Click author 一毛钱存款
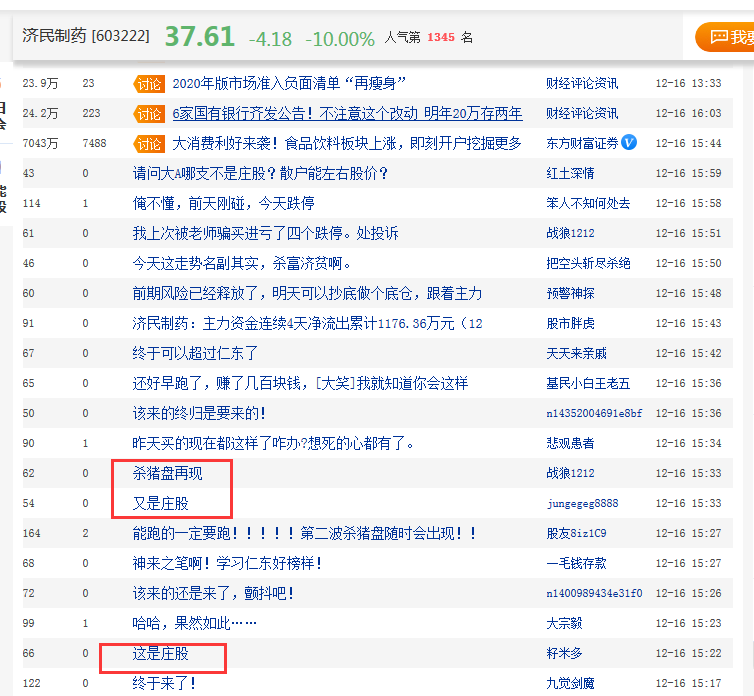 coord(576,563)
